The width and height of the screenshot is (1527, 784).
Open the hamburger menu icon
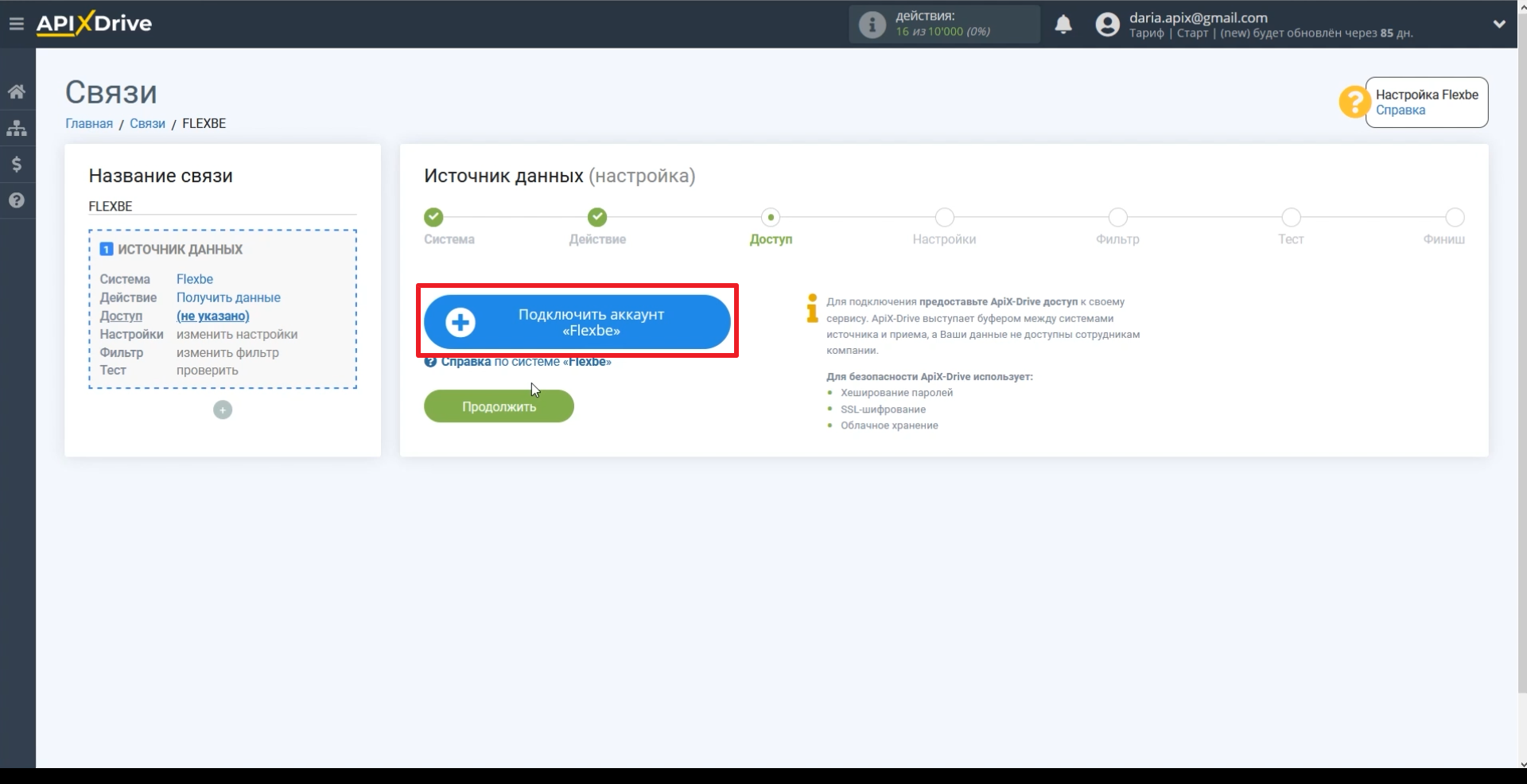(x=16, y=24)
